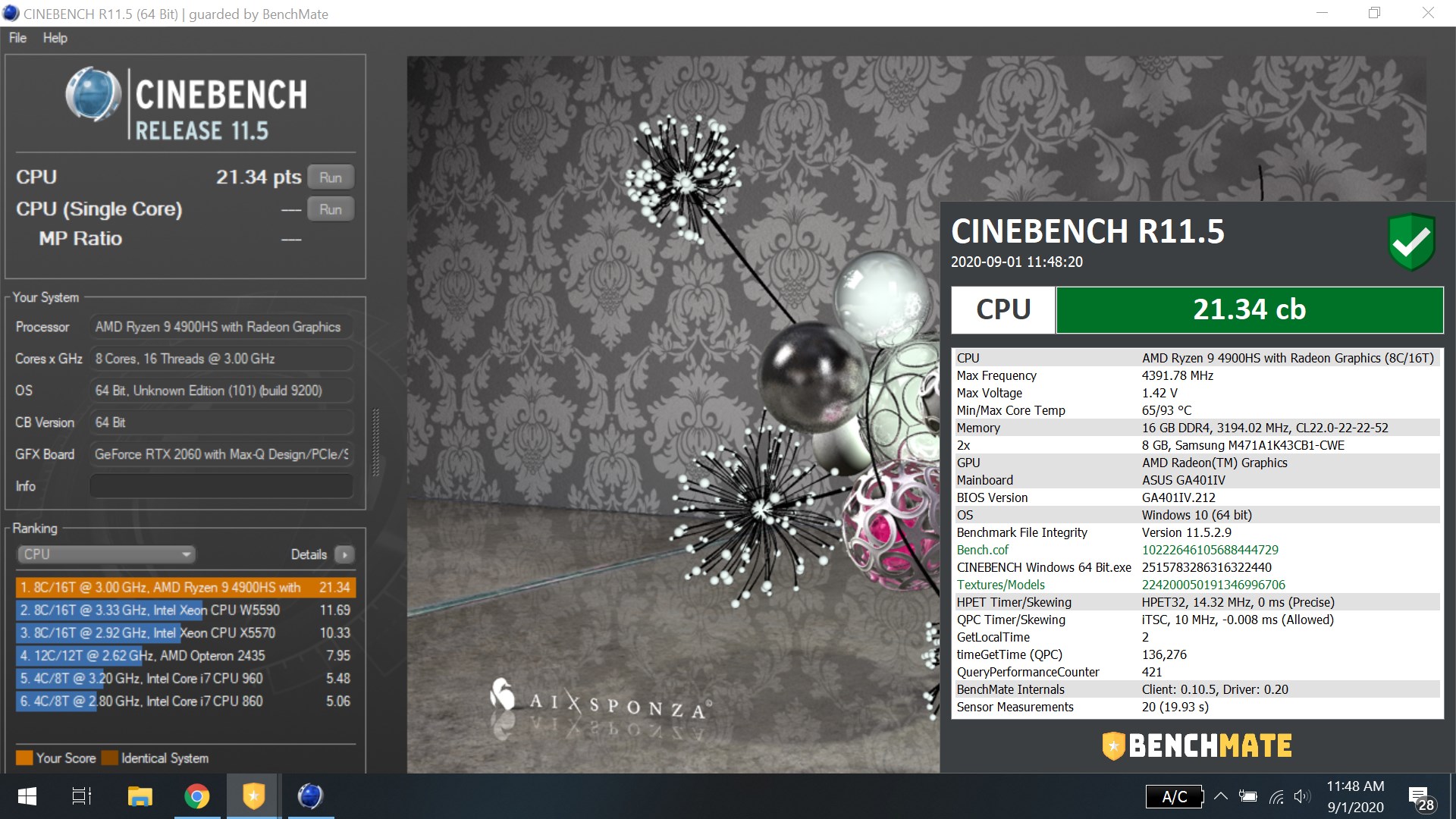Click the A/C power indicator in tray
The image size is (1456, 819).
(1174, 796)
